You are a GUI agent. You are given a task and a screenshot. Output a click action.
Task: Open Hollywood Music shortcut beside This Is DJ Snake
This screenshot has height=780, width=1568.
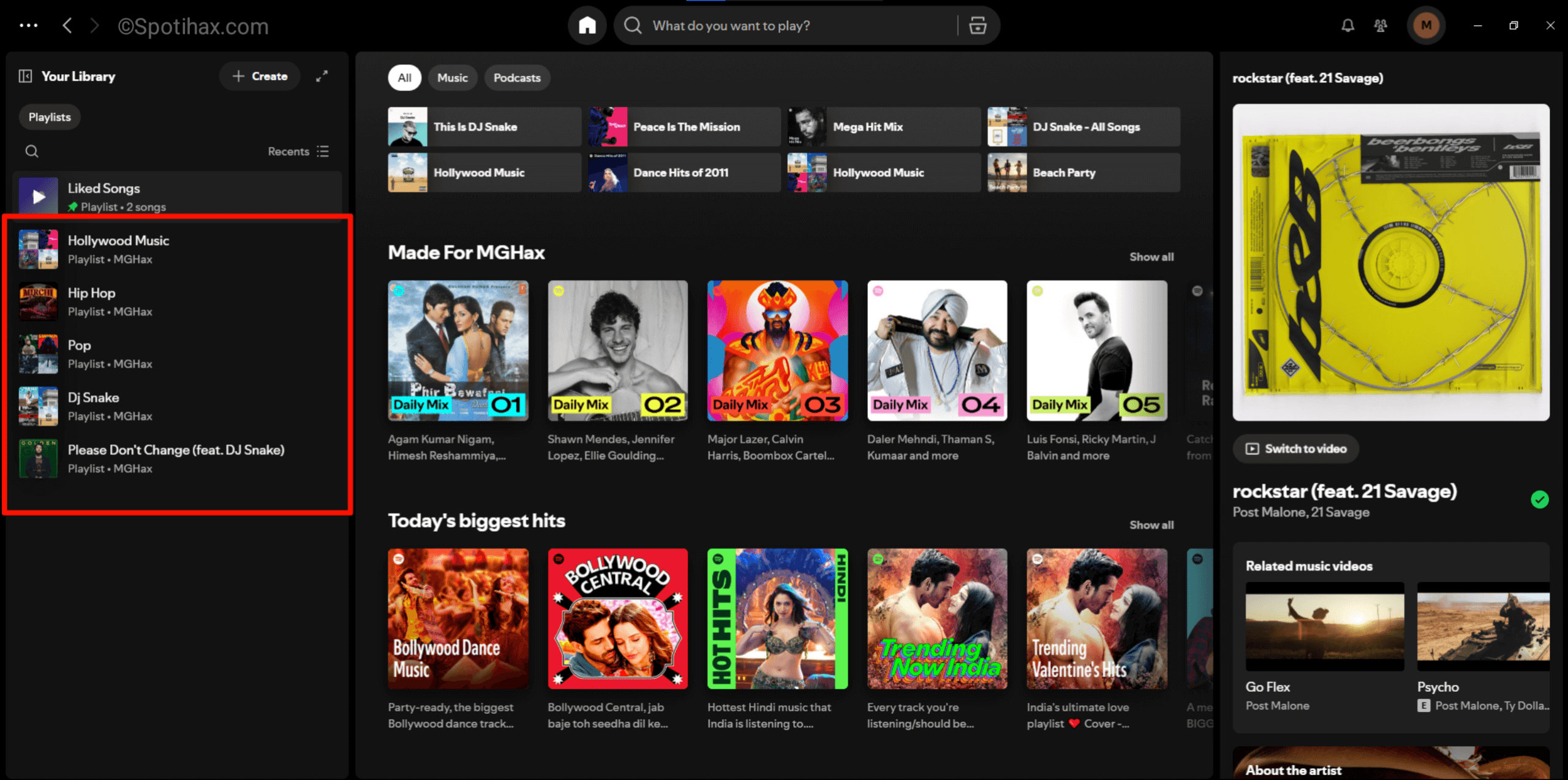[484, 173]
